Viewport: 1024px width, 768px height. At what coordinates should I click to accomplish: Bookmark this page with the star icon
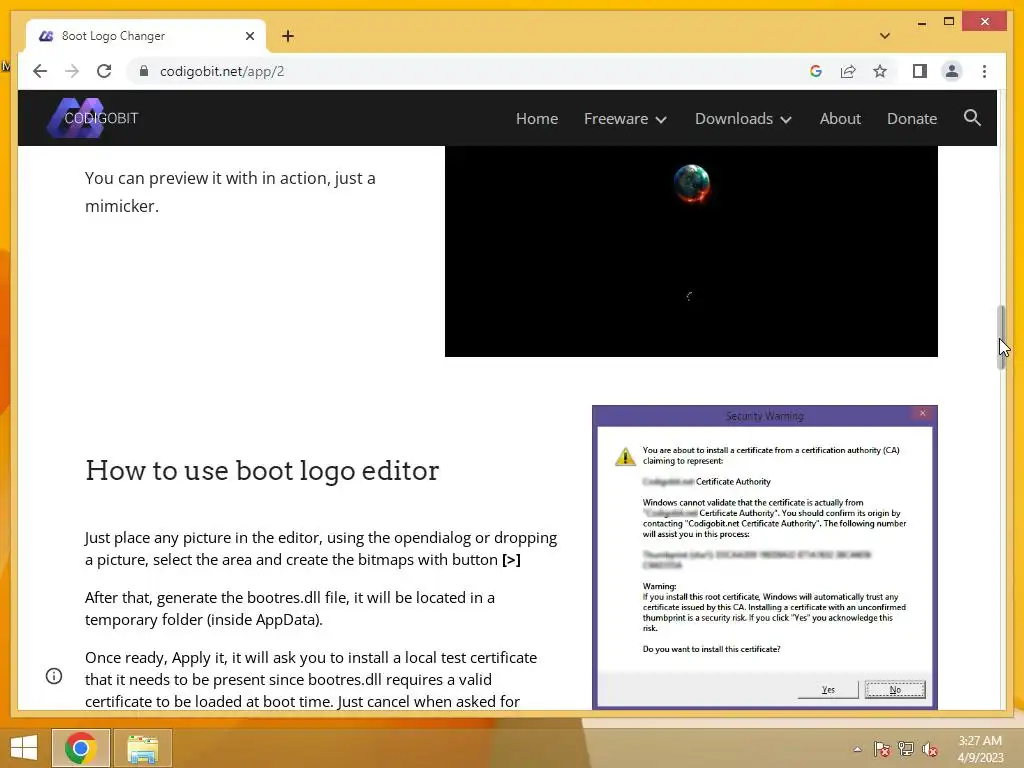click(x=880, y=71)
